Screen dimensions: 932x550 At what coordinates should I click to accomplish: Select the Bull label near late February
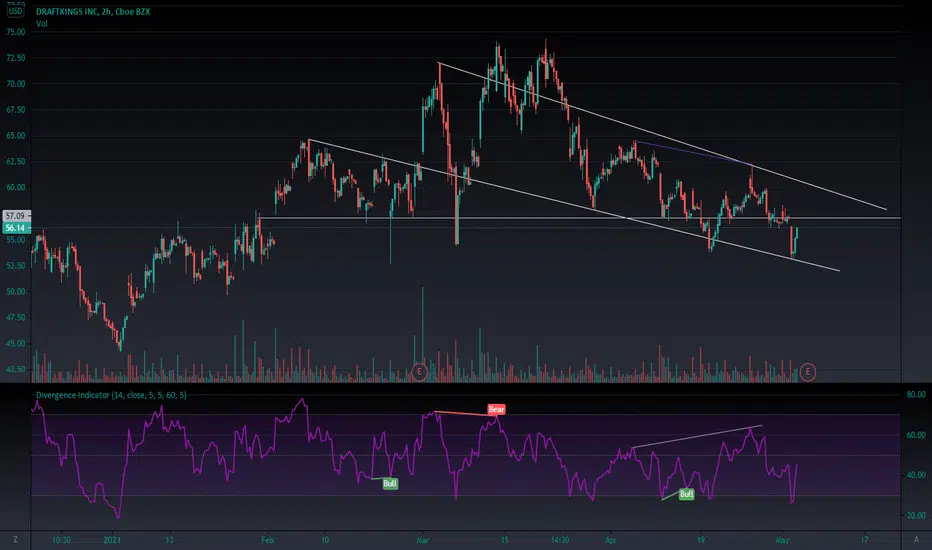[x=390, y=483]
